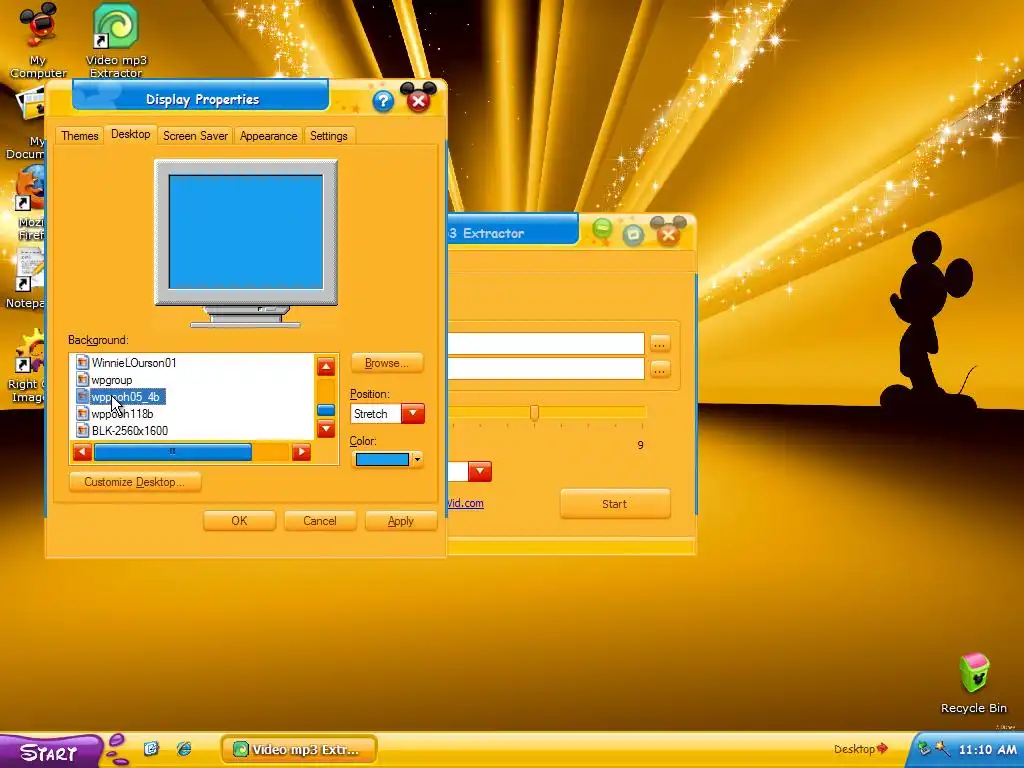Click the first text field in Extractor window
The width and height of the screenshot is (1024, 768).
point(547,344)
